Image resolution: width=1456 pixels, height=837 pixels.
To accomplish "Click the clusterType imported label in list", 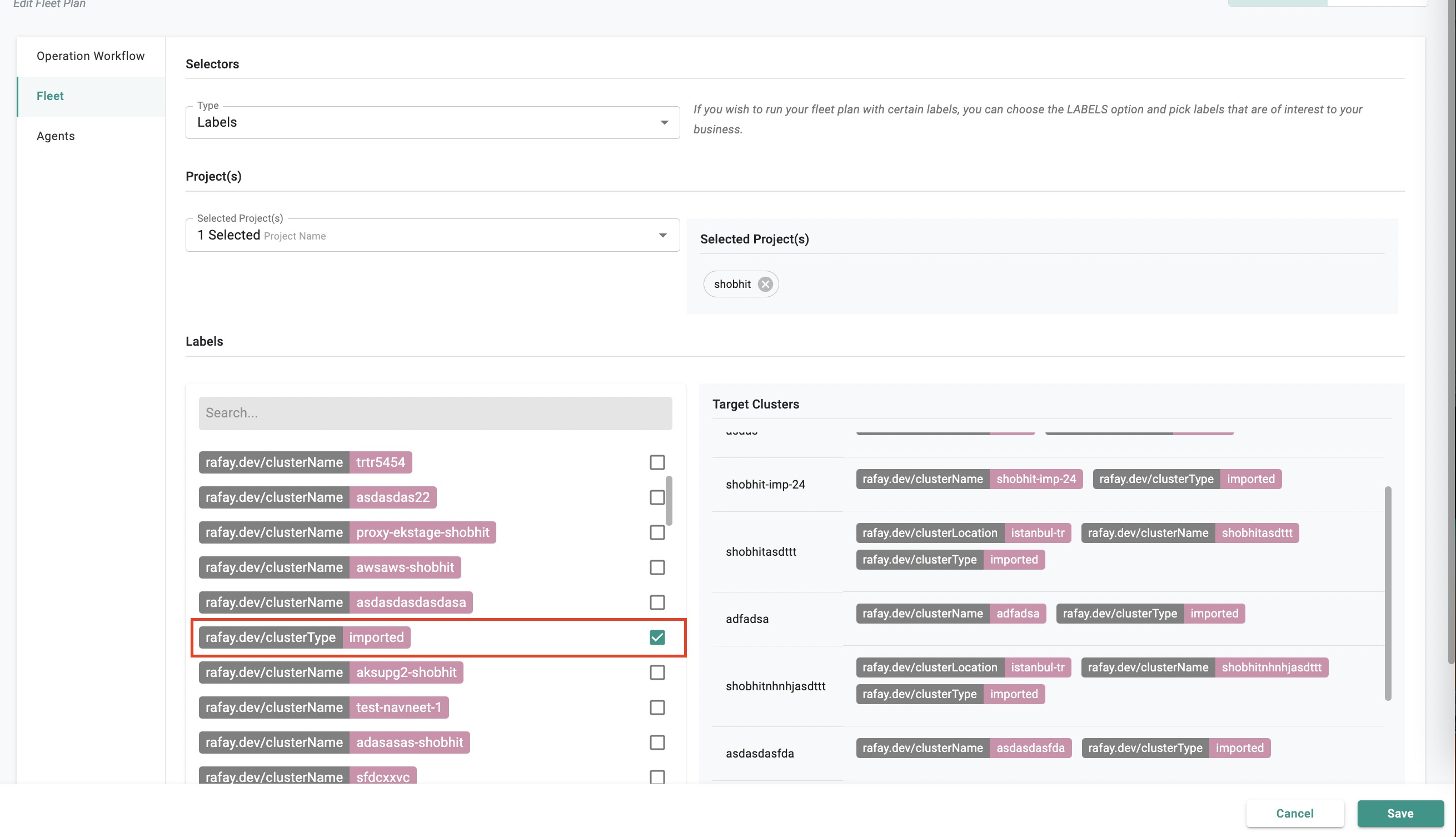I will [305, 637].
